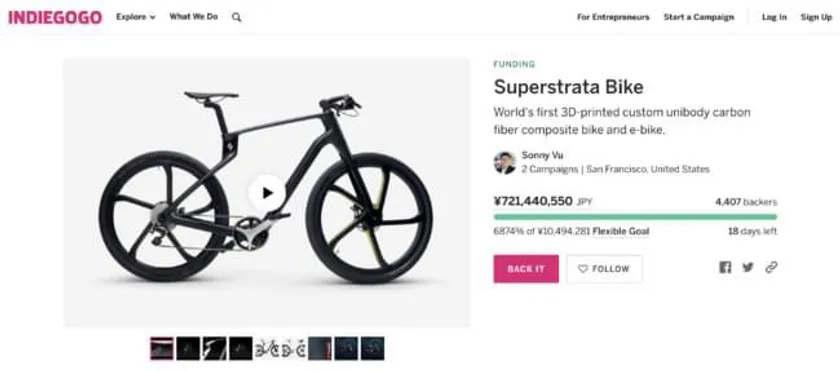Go to For Entrepreneurs page

point(613,17)
